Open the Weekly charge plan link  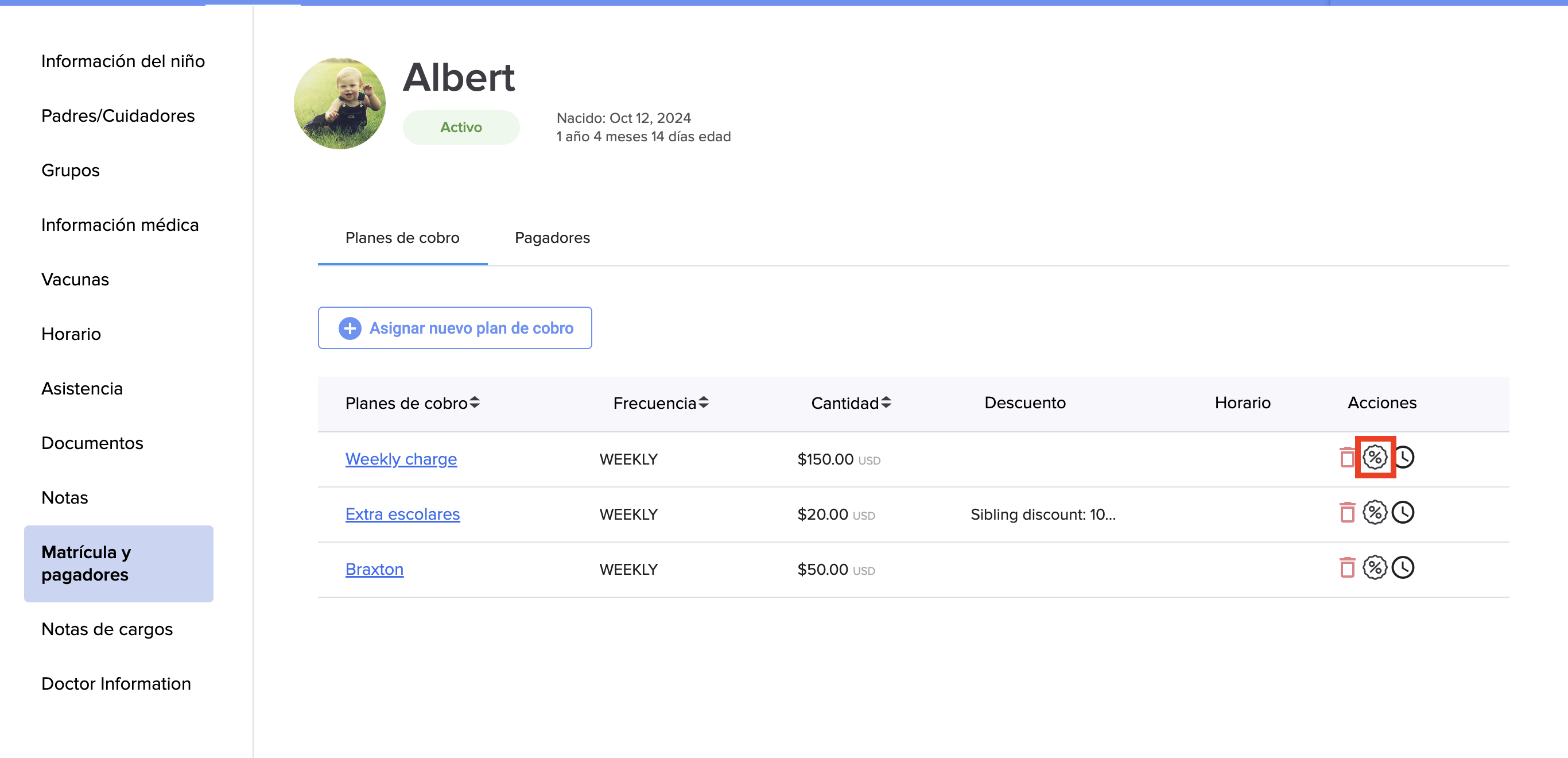401,459
